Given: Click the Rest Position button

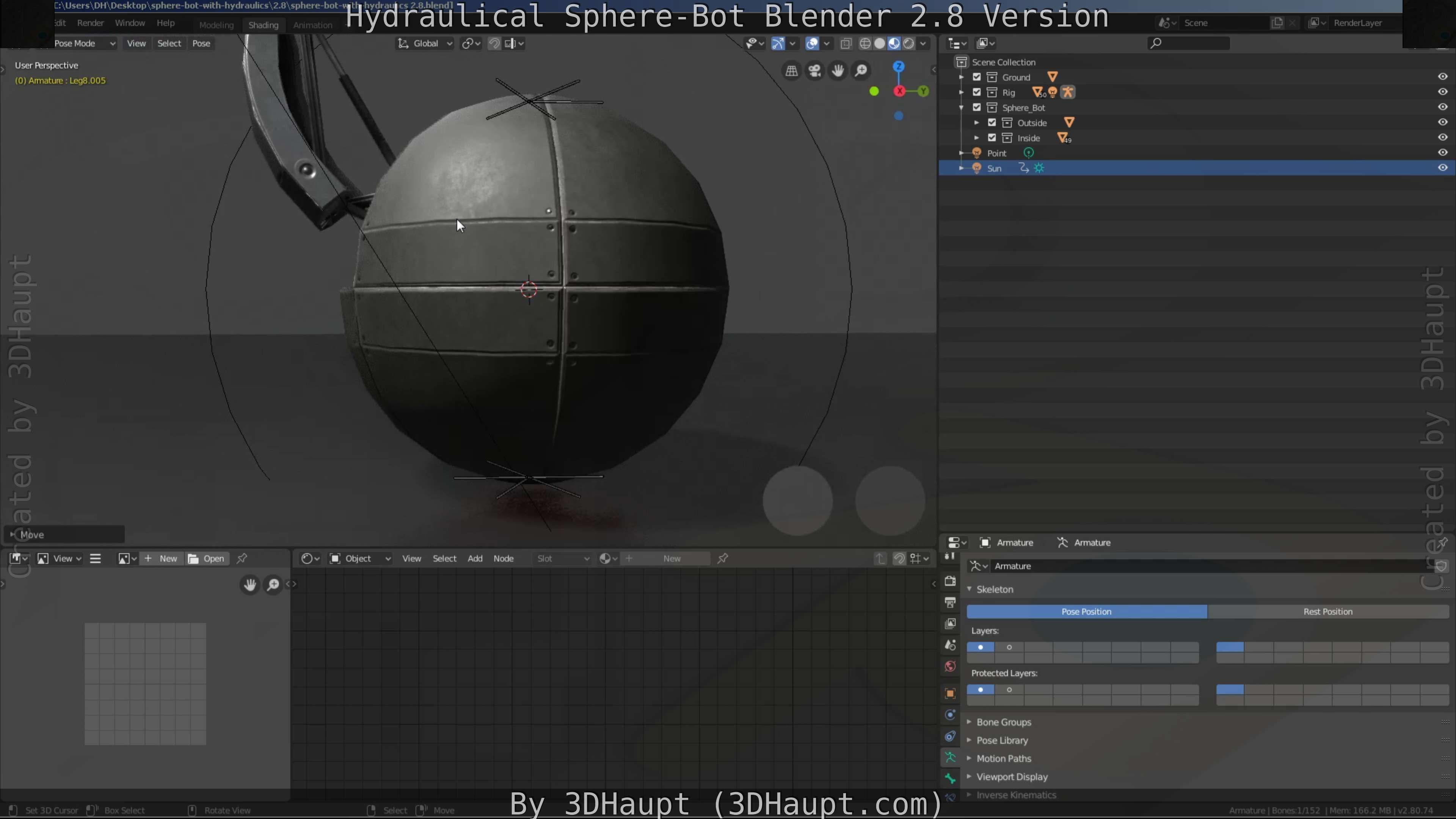Looking at the screenshot, I should coord(1328,612).
